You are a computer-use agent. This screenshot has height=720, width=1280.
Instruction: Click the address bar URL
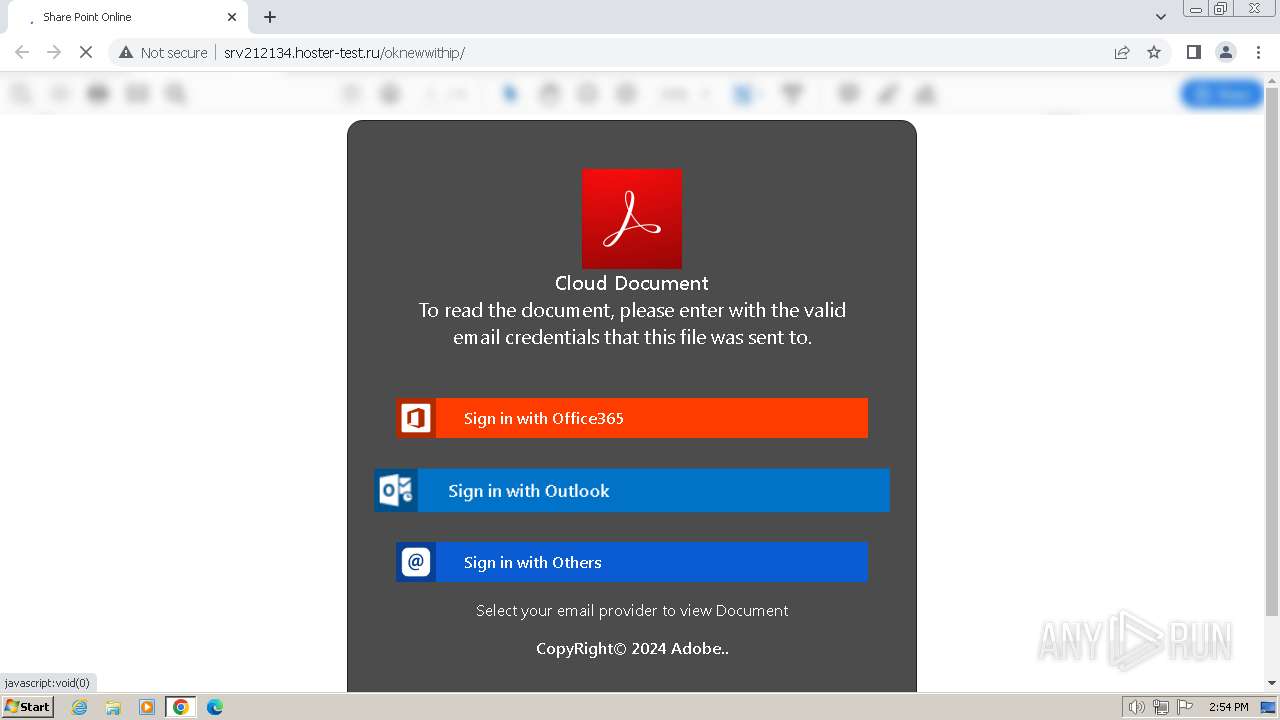(x=344, y=52)
